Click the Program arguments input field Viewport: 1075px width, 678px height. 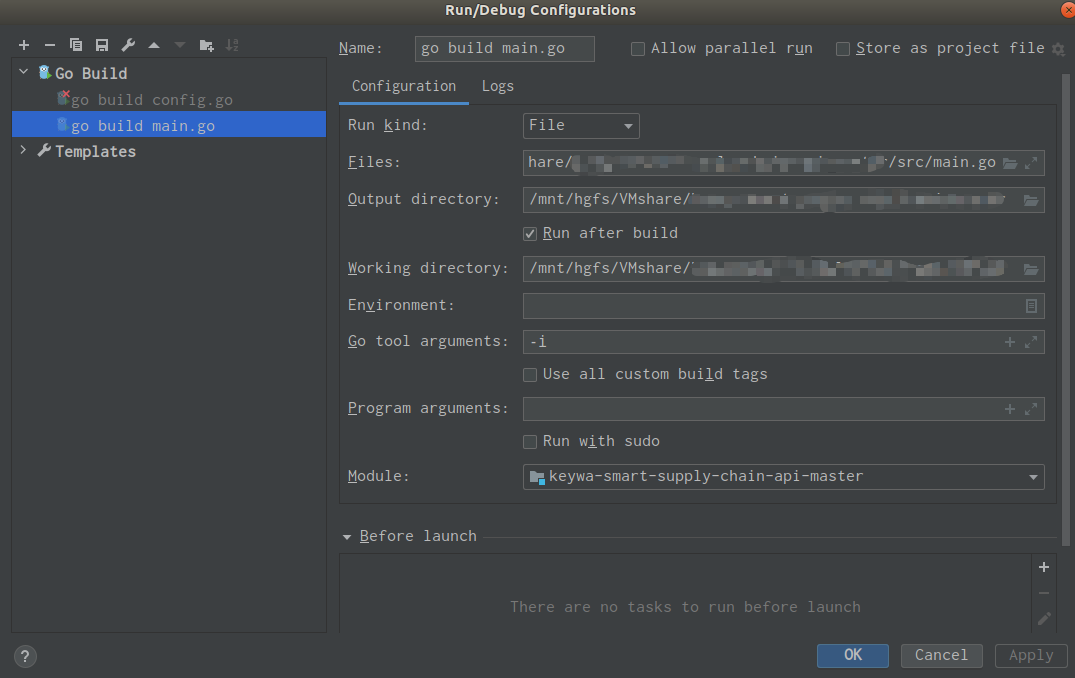tap(760, 409)
